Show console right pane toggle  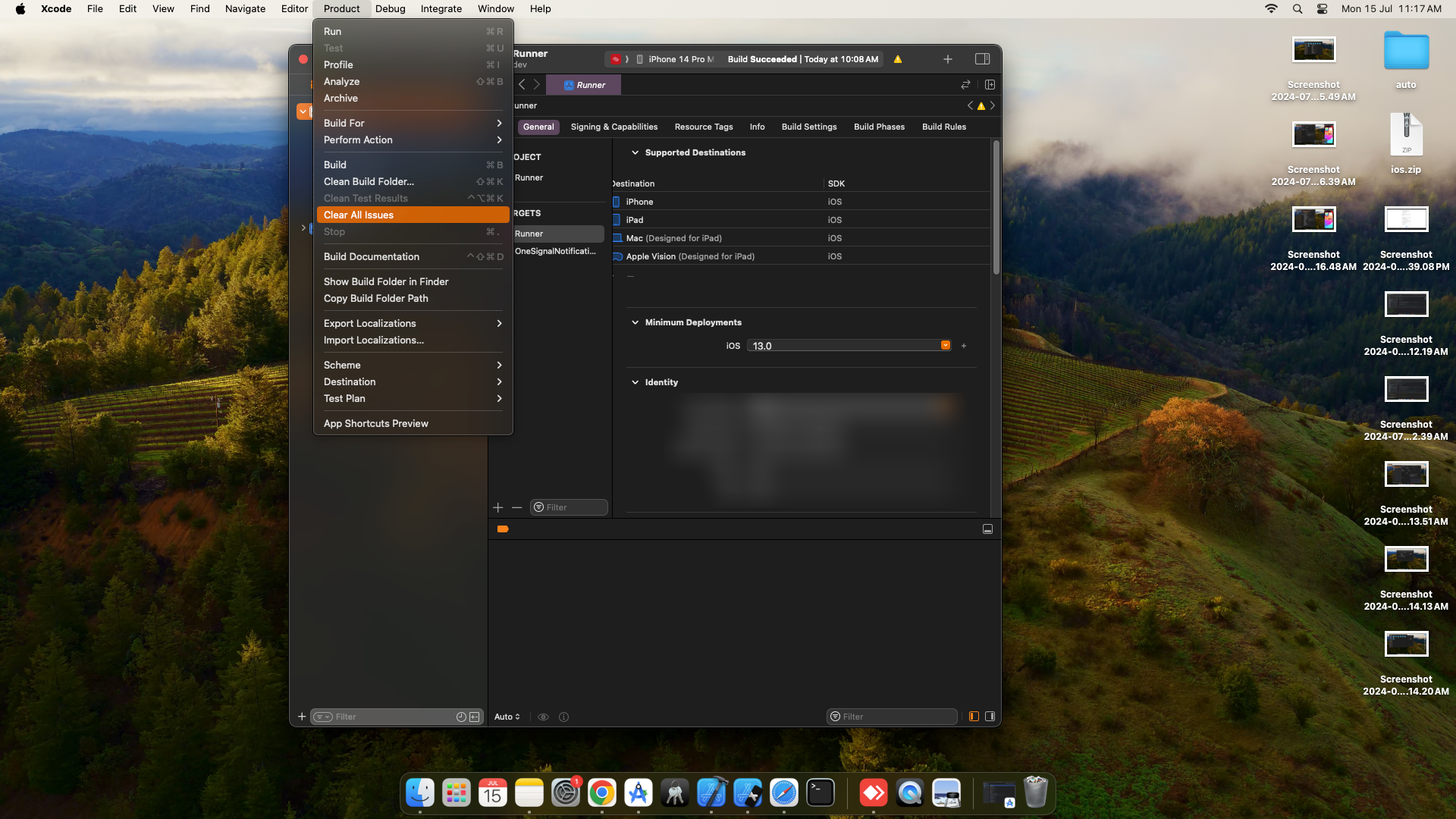pyautogui.click(x=990, y=717)
